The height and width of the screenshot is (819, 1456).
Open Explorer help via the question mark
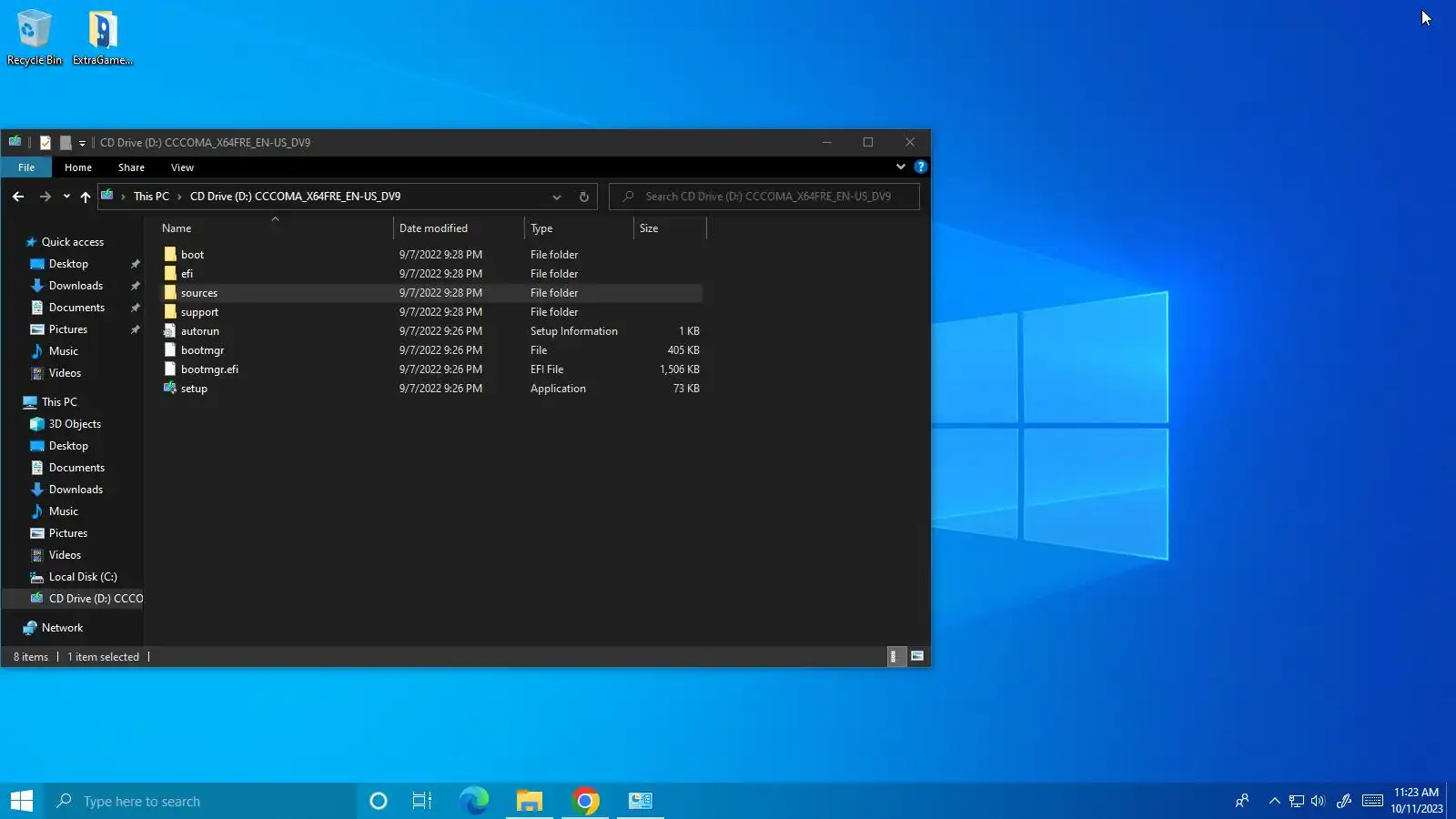(x=920, y=167)
